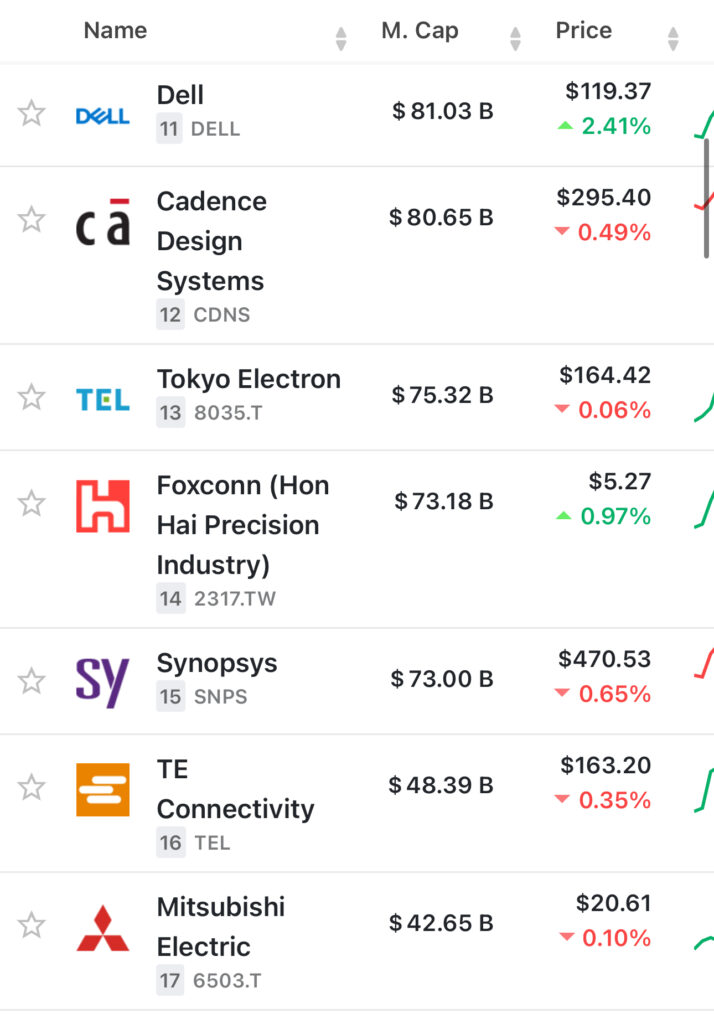Click the Mitsubishi Electric diamond logo
Screen dimensions: 714x1024
click(103, 929)
